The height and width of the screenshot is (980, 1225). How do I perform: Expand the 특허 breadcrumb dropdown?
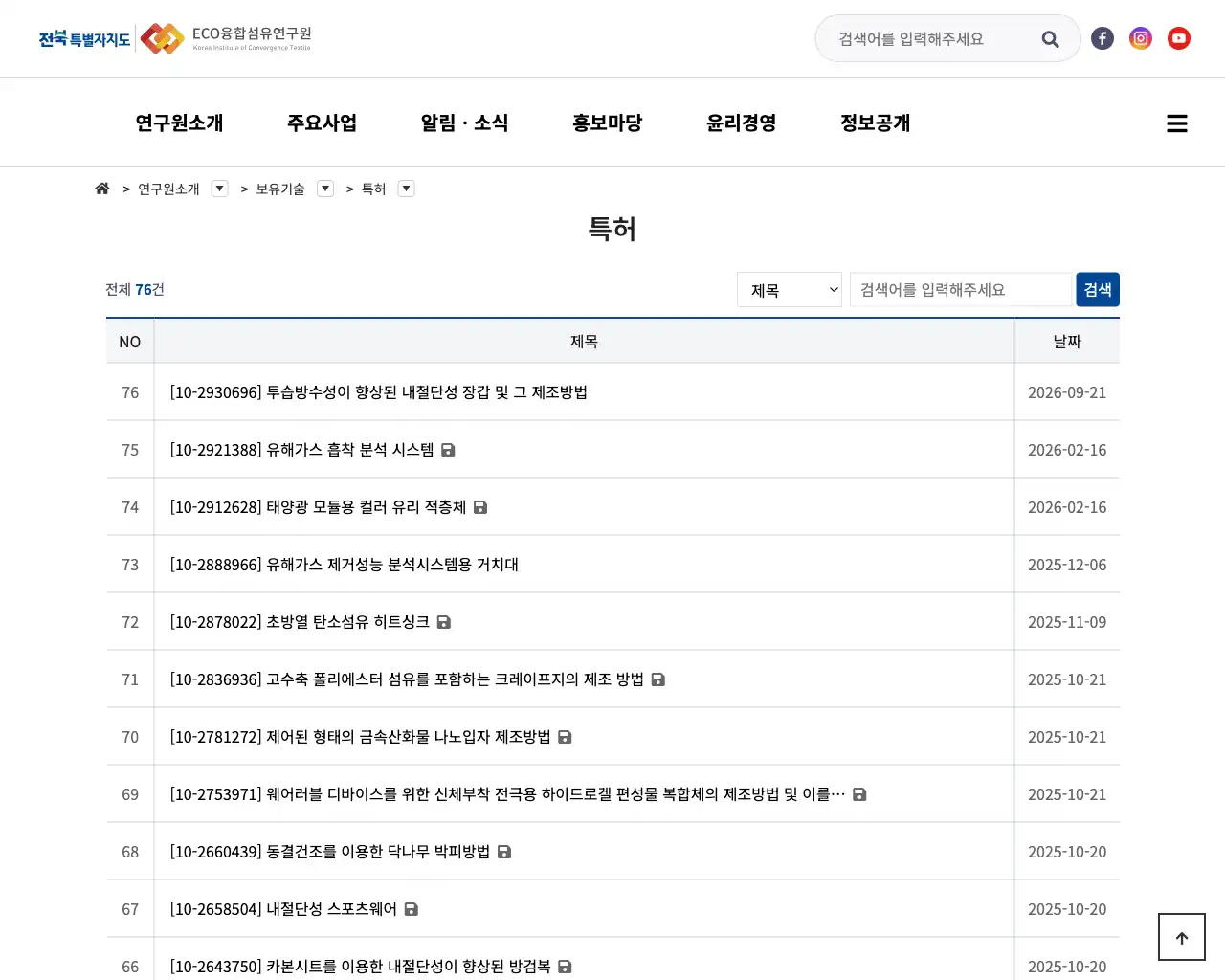point(407,189)
